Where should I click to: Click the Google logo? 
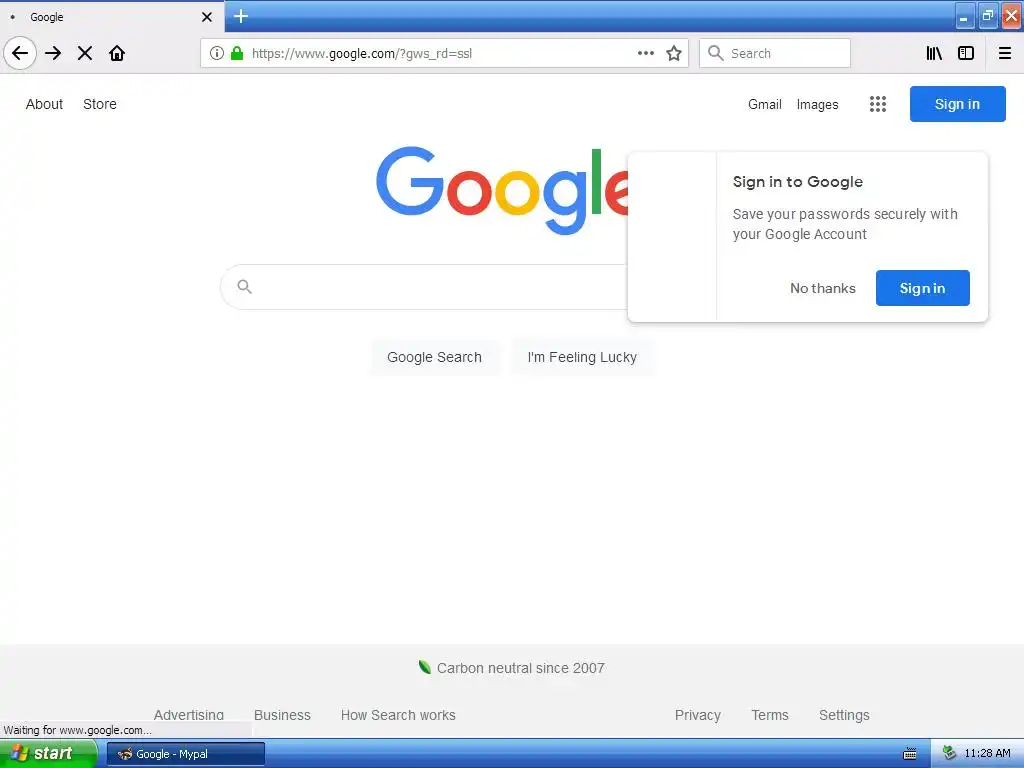pyautogui.click(x=502, y=190)
